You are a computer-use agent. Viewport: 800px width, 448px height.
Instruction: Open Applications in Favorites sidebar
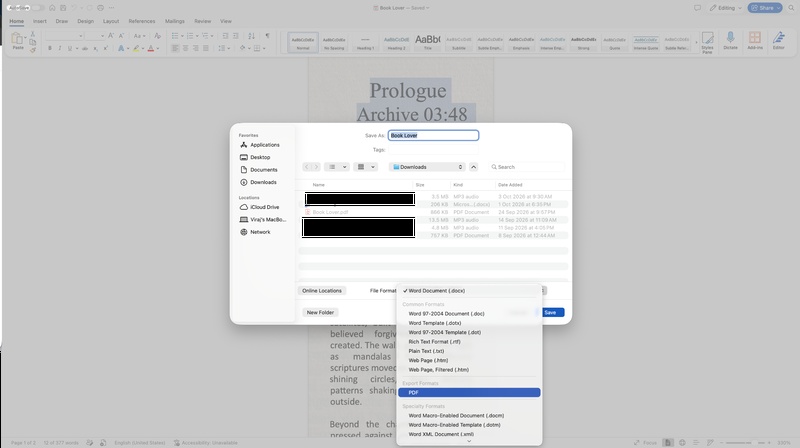[264, 145]
